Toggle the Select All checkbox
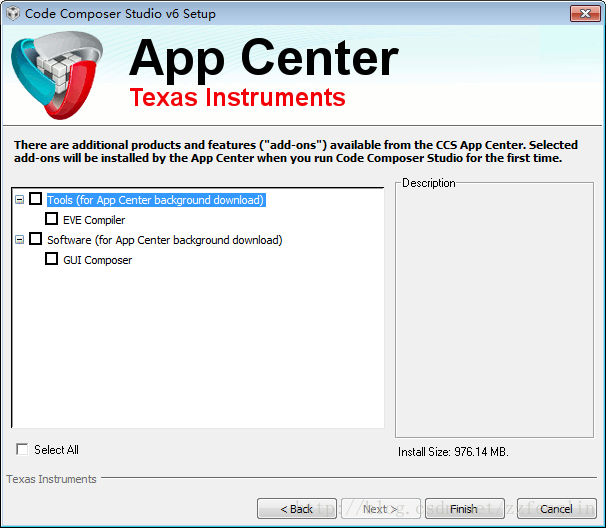The width and height of the screenshot is (606, 528). 22,449
